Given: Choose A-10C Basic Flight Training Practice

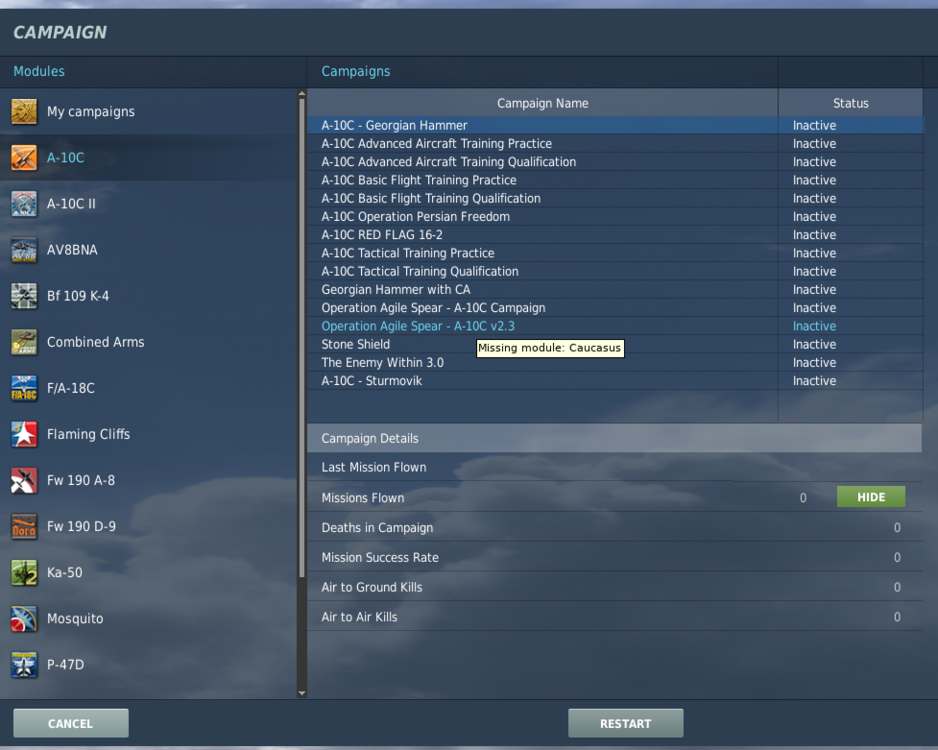Looking at the screenshot, I should pyautogui.click(x=419, y=180).
